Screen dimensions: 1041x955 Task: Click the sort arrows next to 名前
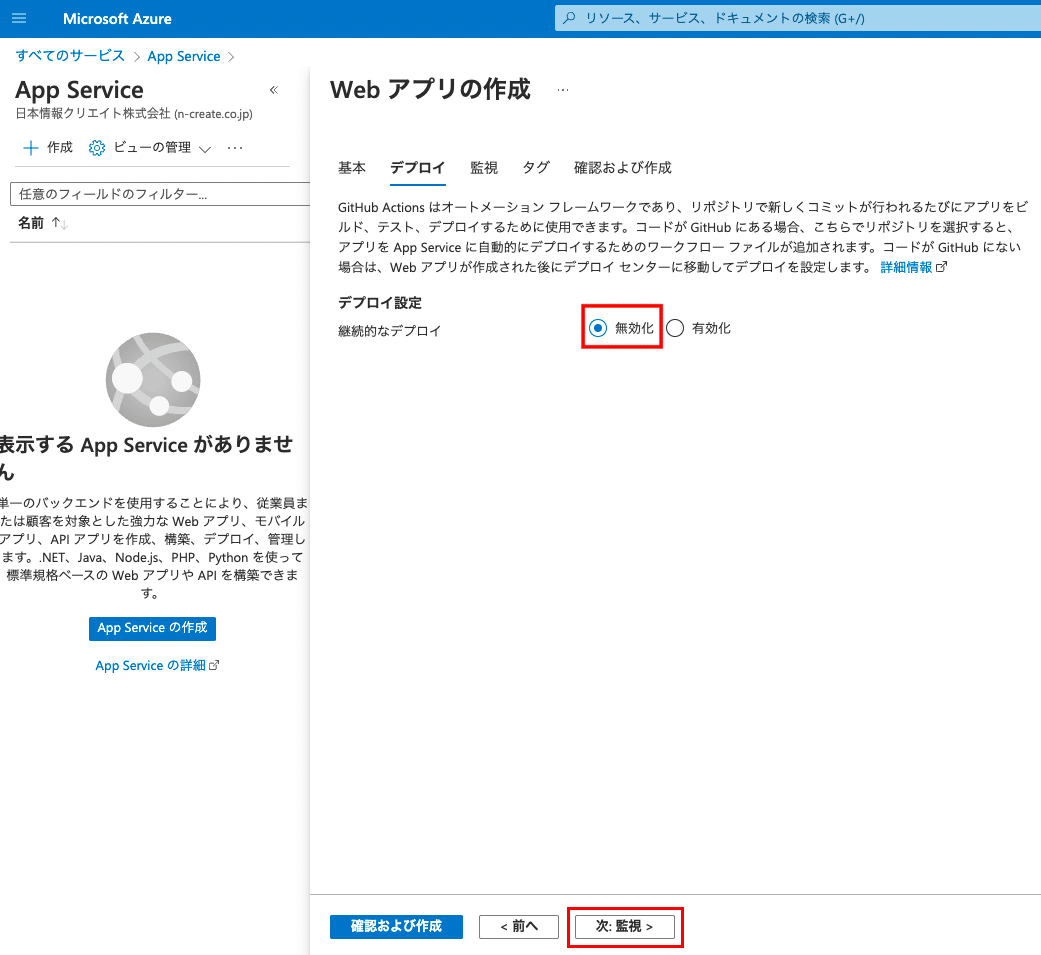59,224
